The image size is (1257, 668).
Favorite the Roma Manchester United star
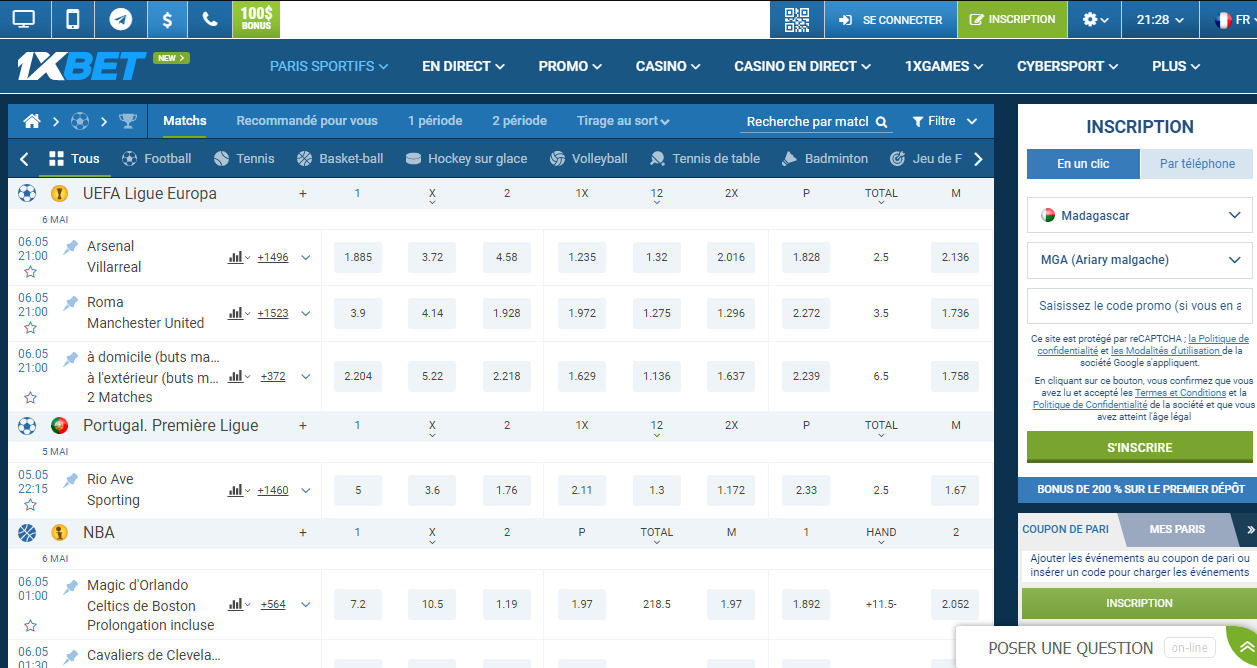coord(31,328)
